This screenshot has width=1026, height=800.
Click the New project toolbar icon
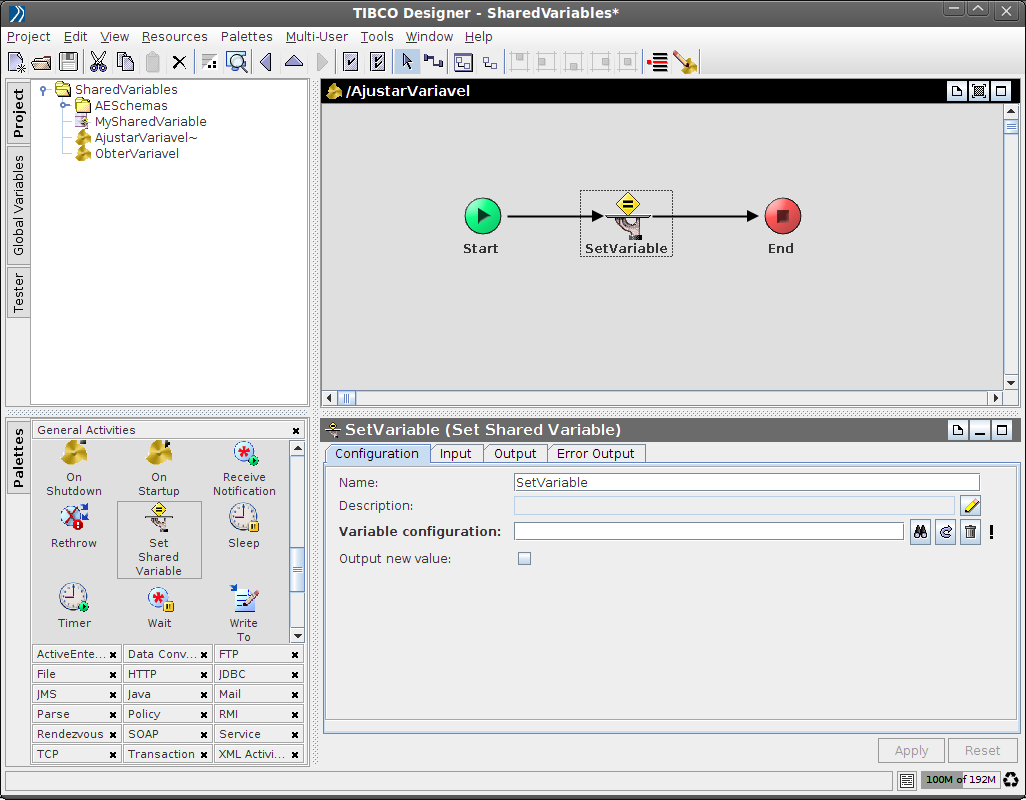[17, 62]
